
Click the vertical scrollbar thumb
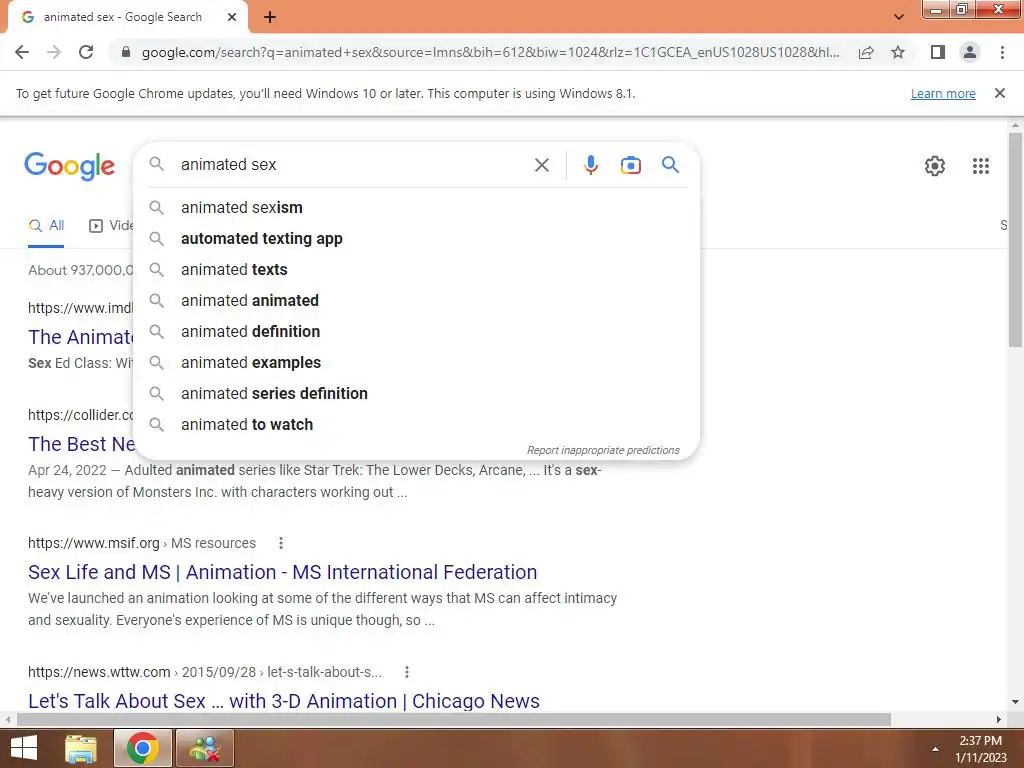[x=1015, y=240]
